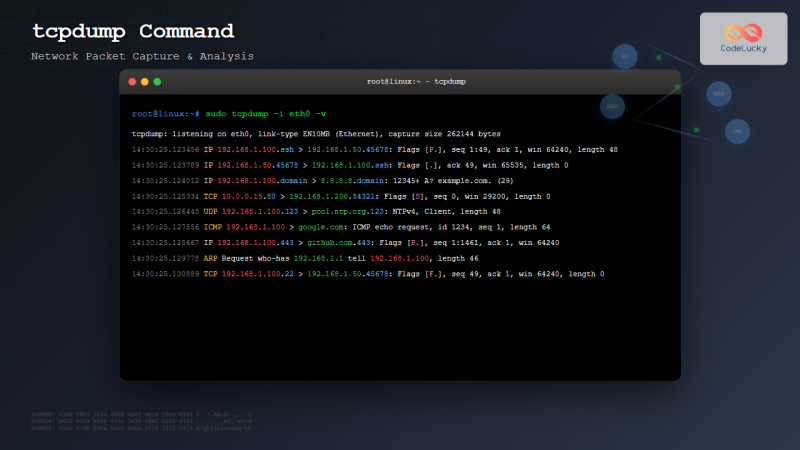This screenshot has width=800, height=450.
Task: Click the green maximize window dot
Action: [x=158, y=81]
